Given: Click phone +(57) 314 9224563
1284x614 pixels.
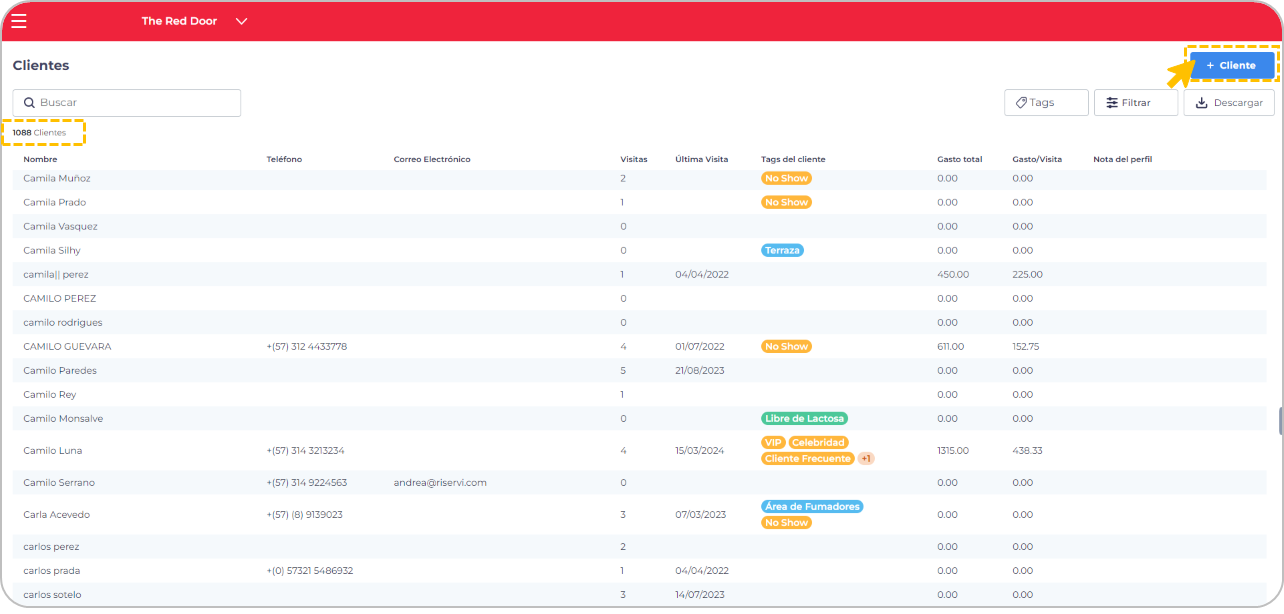Looking at the screenshot, I should (307, 482).
